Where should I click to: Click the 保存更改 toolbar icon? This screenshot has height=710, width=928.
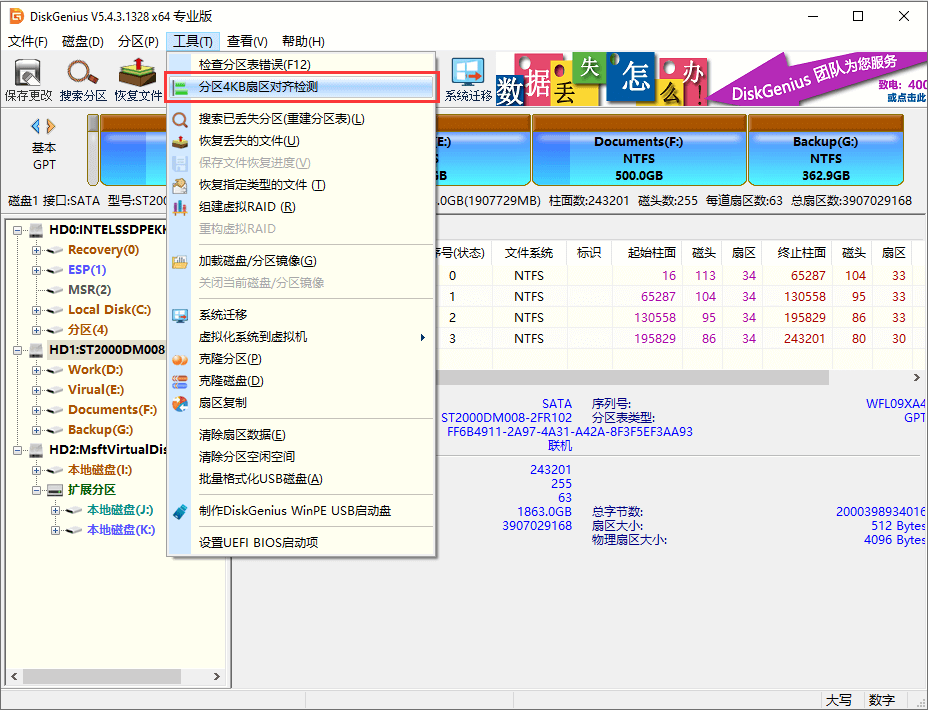click(x=28, y=73)
